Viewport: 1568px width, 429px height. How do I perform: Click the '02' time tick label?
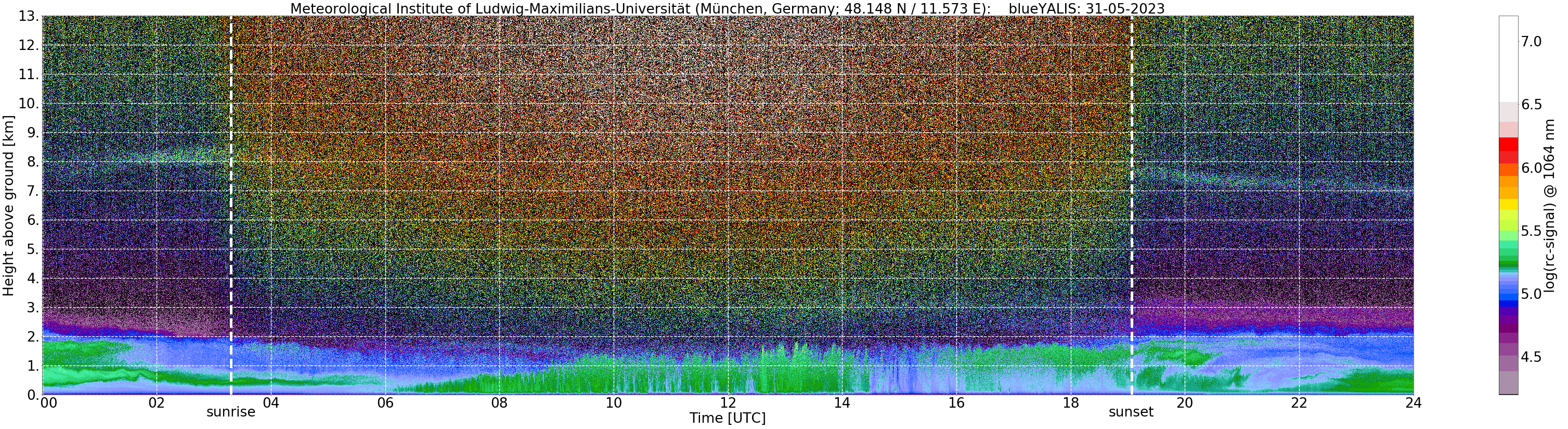tap(157, 403)
